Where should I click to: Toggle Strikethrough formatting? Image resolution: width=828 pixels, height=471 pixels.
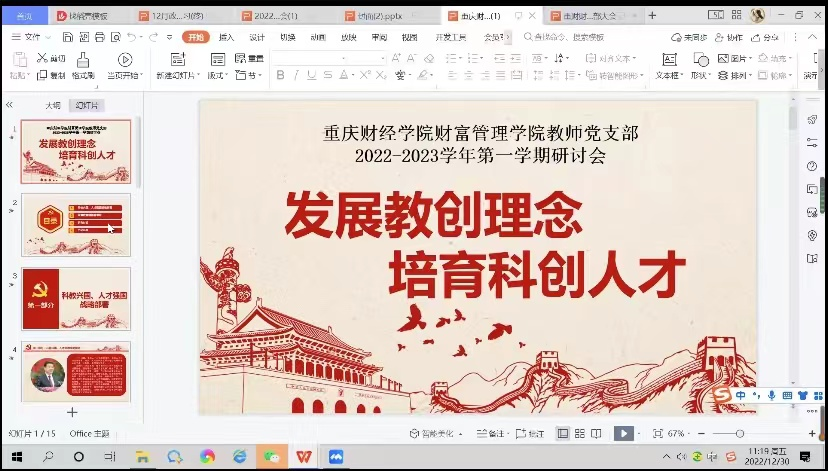(x=328, y=76)
